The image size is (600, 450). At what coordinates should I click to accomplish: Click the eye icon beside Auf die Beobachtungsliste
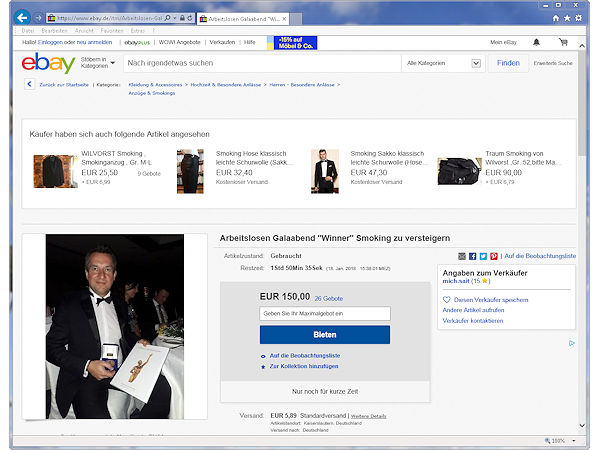263,356
